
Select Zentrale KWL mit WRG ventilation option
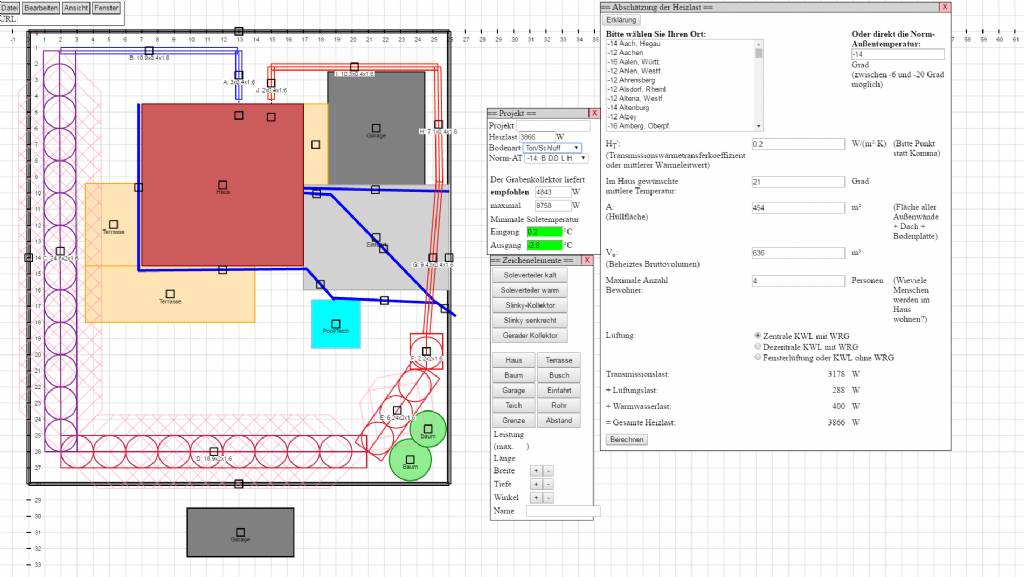click(x=757, y=336)
